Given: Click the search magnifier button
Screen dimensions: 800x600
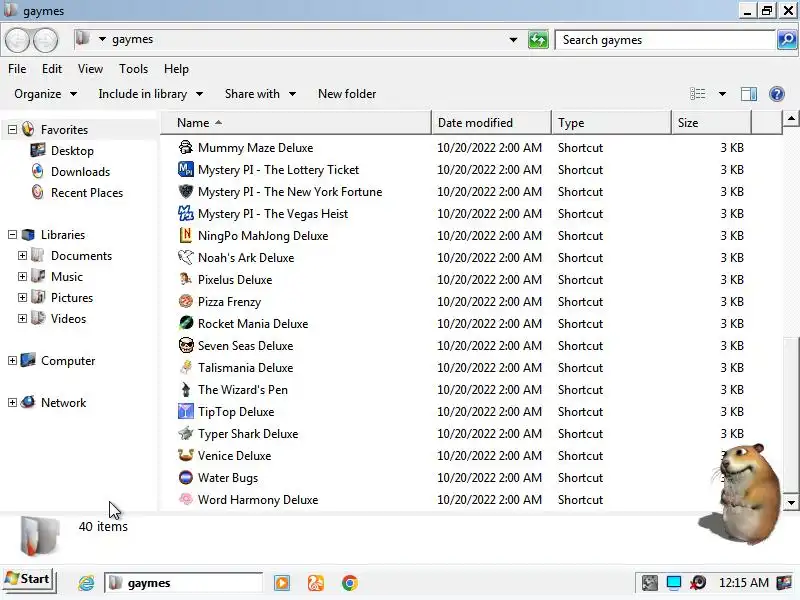Looking at the screenshot, I should click(x=787, y=40).
